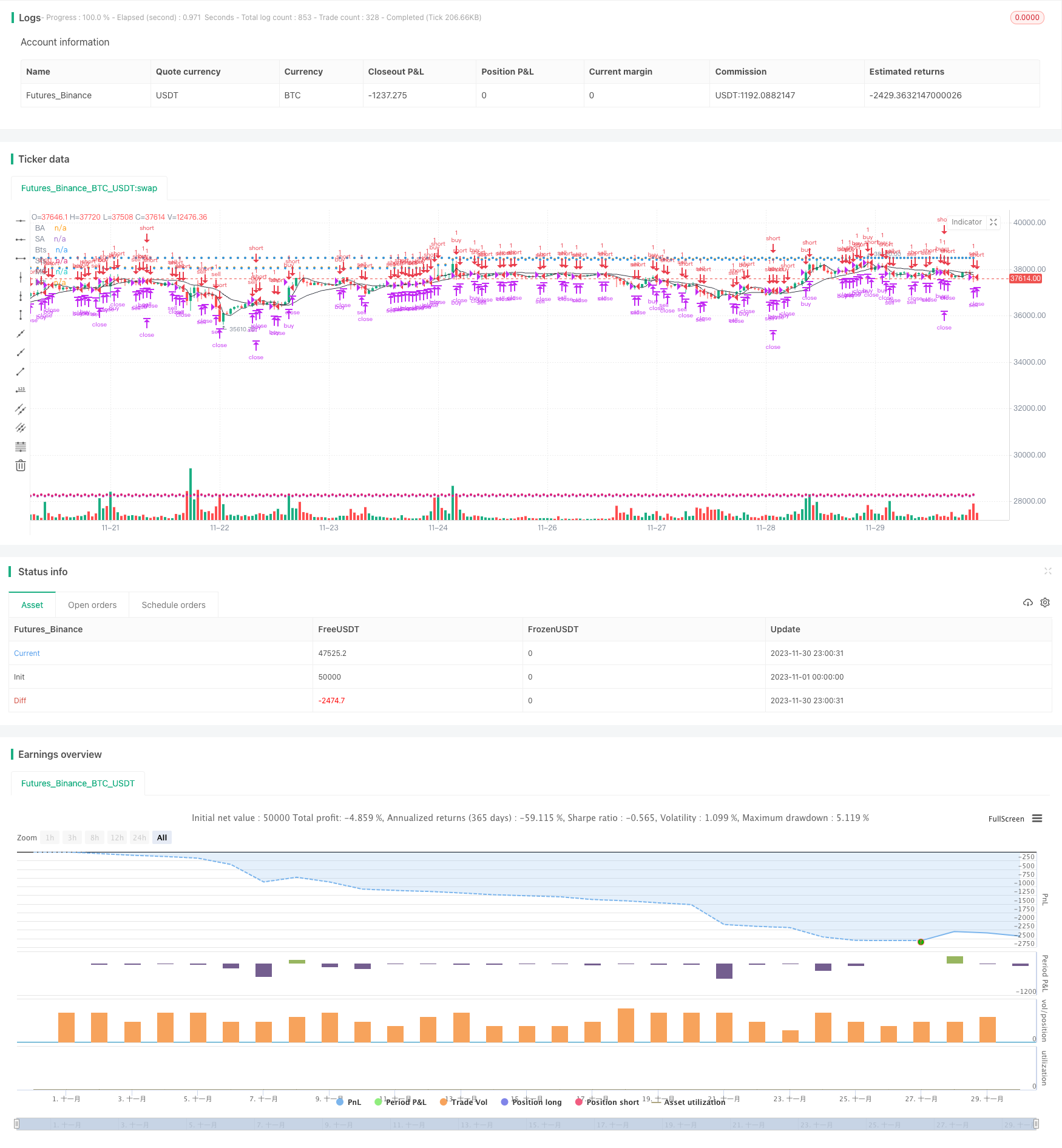Switch to Schedule orders tab
The height and width of the screenshot is (1148, 1062).
coord(174,605)
